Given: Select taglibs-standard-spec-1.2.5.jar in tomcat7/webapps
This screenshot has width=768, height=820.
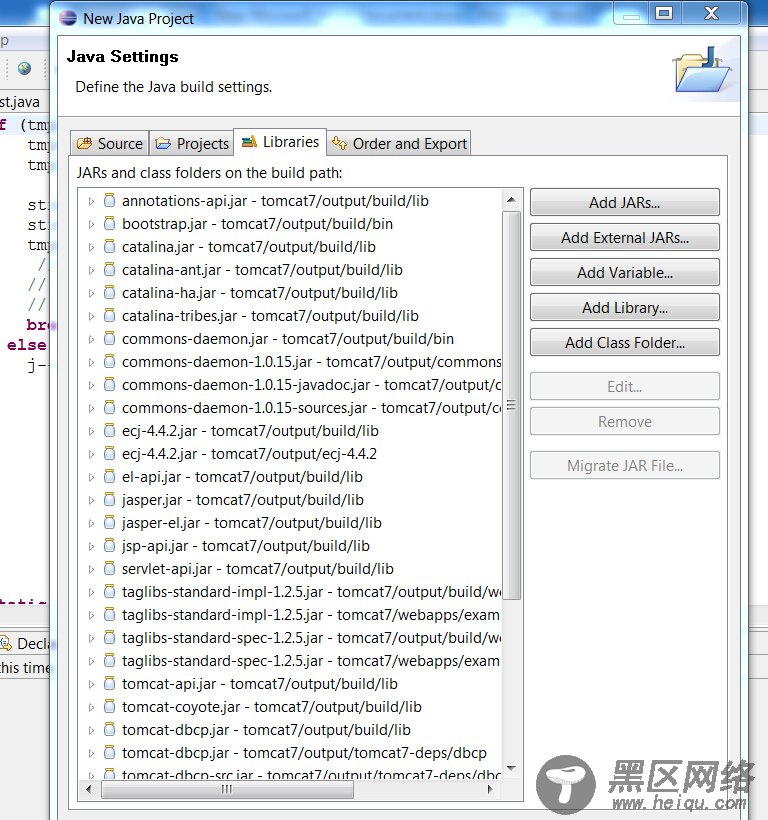Looking at the screenshot, I should click(311, 660).
